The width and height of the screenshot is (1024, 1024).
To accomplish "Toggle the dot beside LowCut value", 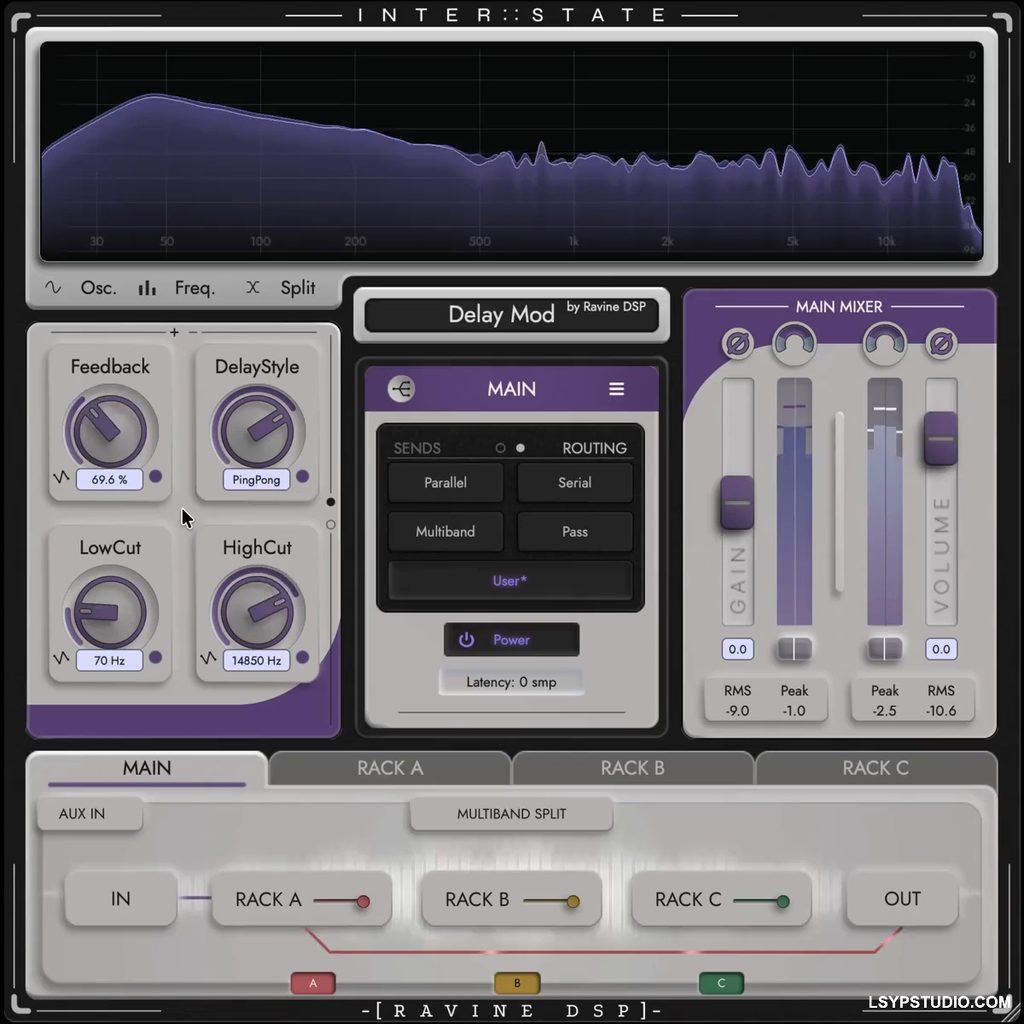I will pyautogui.click(x=155, y=658).
